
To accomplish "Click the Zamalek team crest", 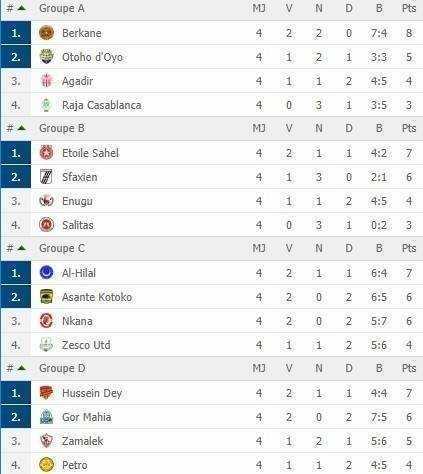I will coord(46,441).
